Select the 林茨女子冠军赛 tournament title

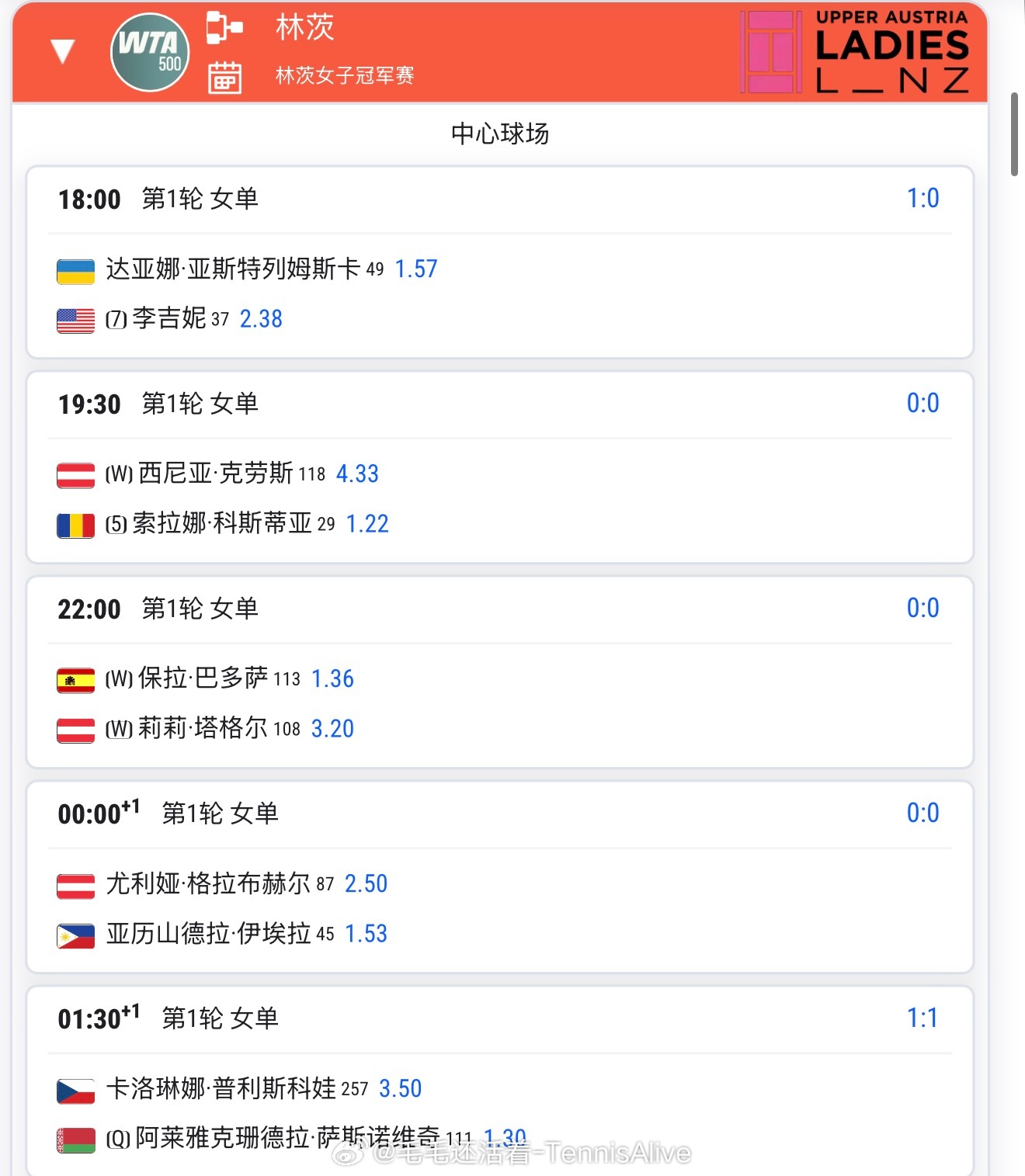(345, 75)
